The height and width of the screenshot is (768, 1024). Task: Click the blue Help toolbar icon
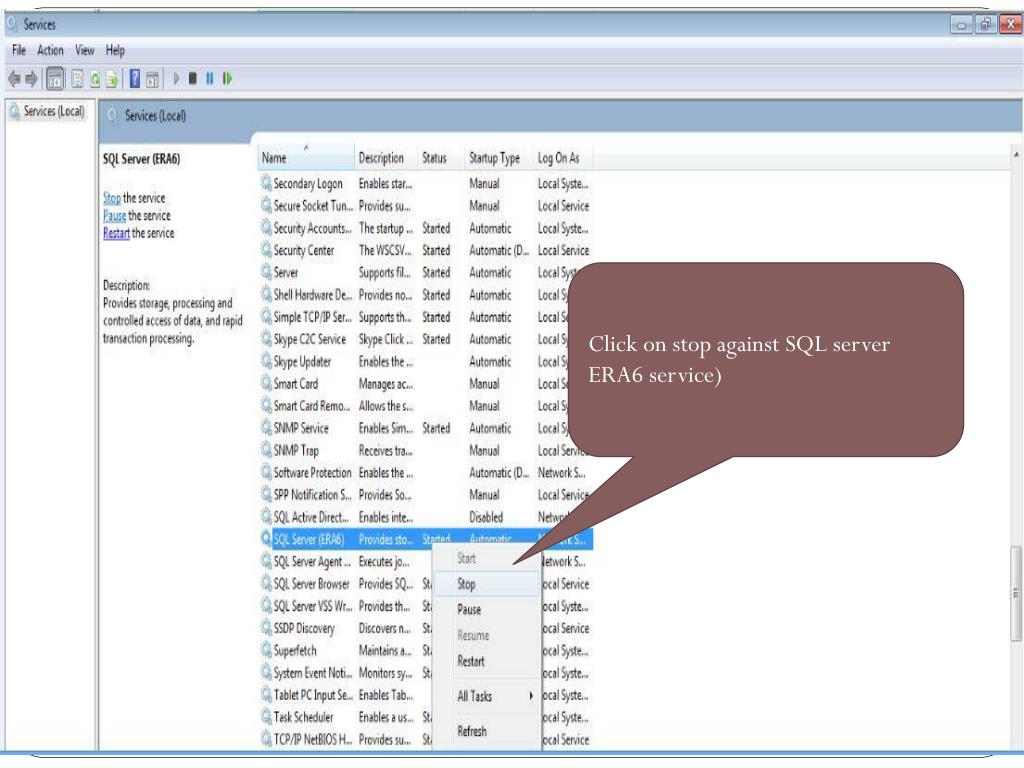tap(135, 79)
